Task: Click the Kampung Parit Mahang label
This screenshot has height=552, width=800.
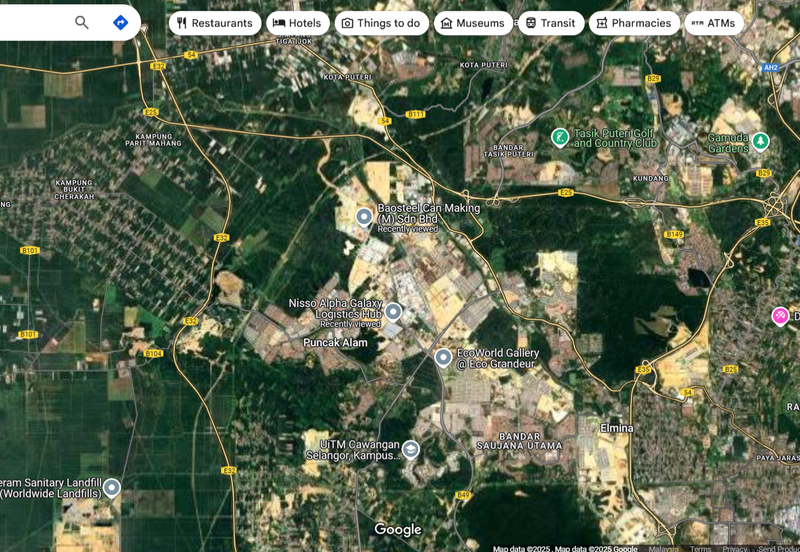Action: (154, 140)
